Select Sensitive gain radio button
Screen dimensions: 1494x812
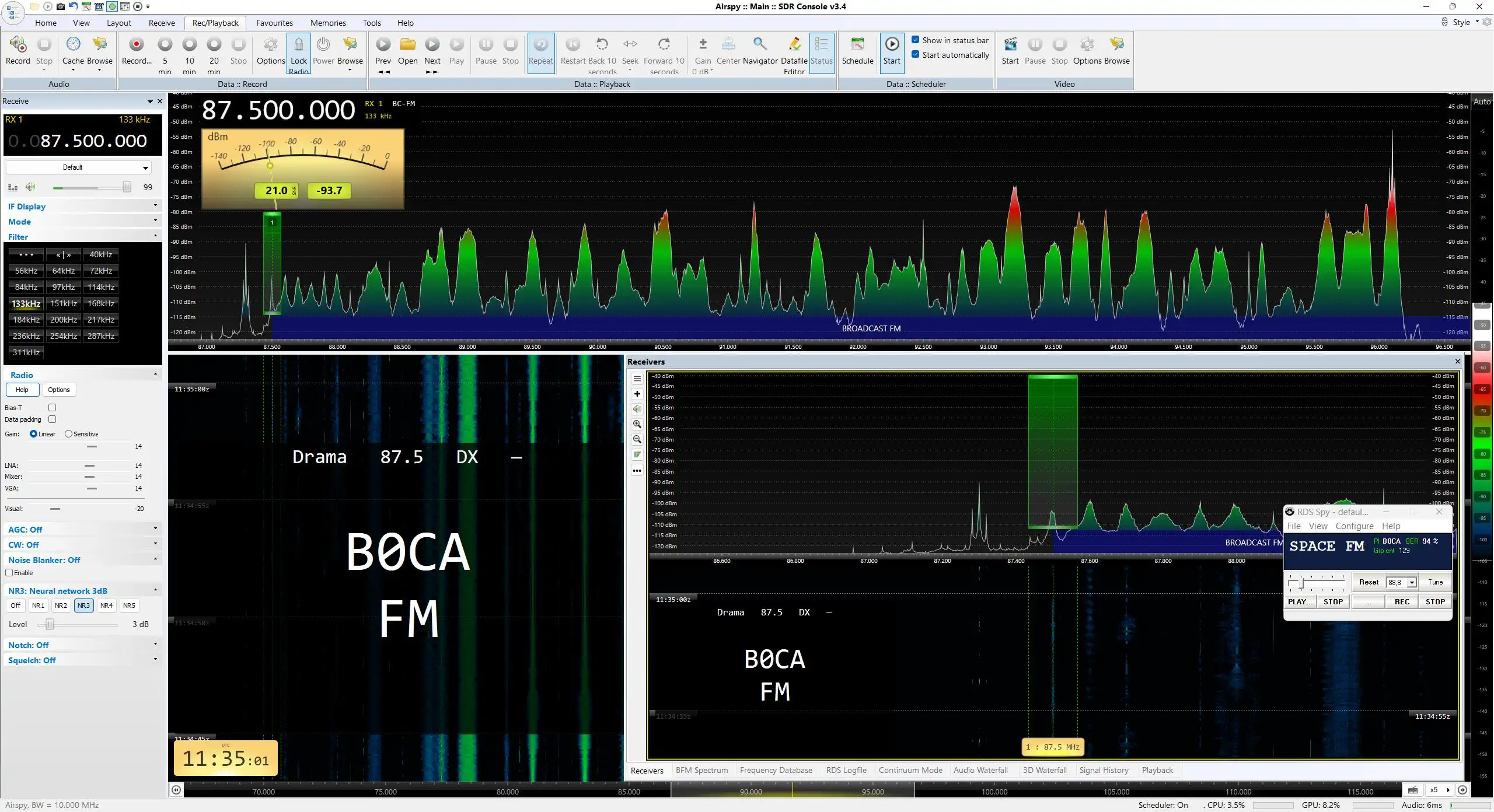tap(68, 433)
